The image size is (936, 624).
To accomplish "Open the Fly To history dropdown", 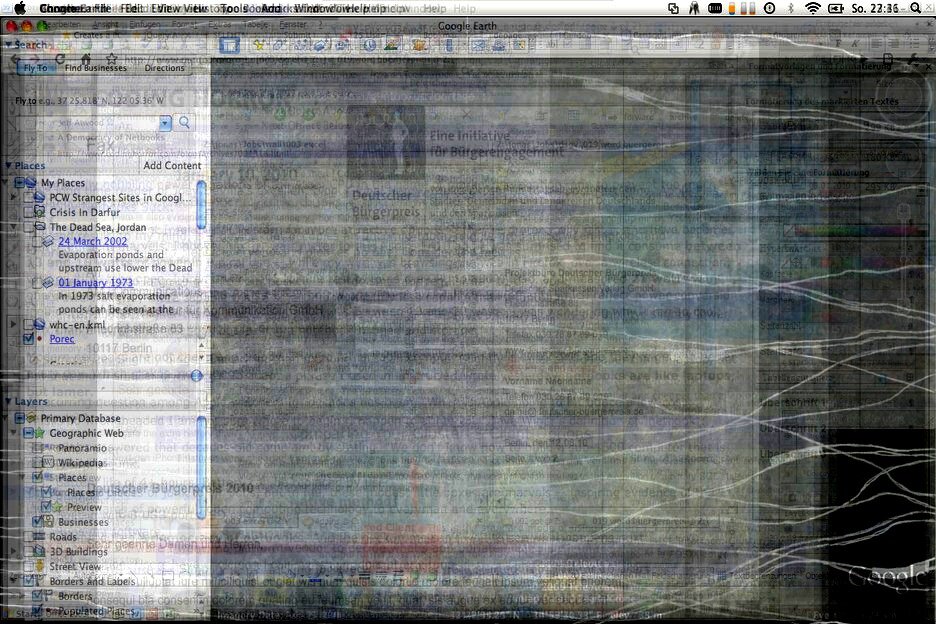I will (x=165, y=123).
